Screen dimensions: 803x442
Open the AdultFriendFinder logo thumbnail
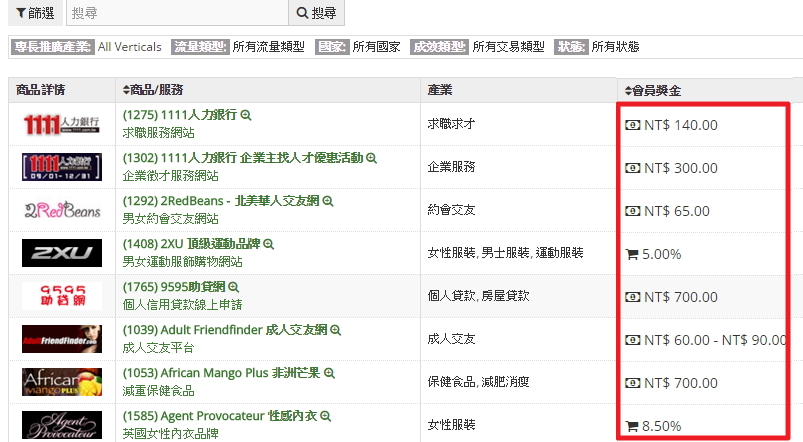coord(61,339)
